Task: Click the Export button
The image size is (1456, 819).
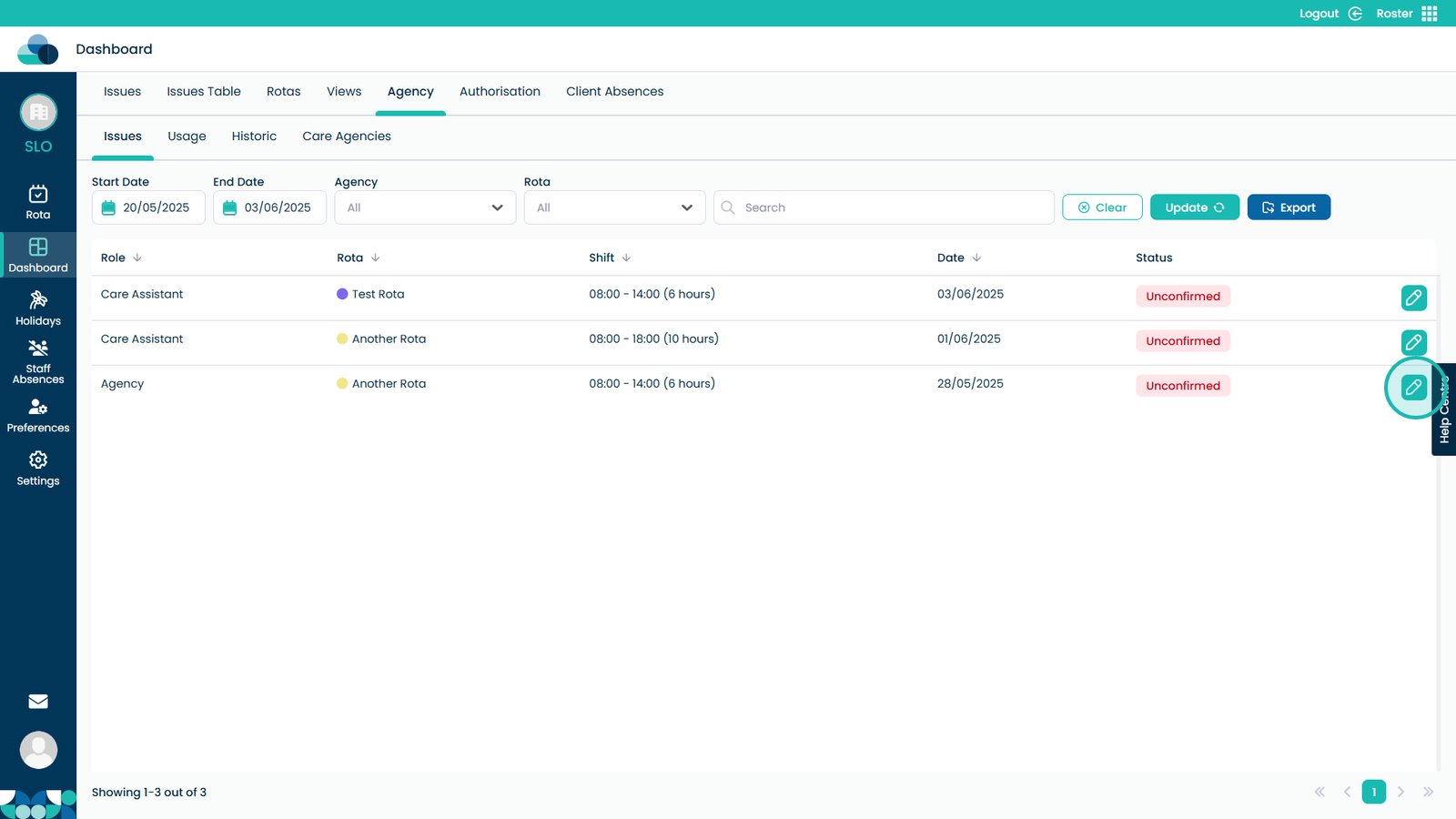Action: pos(1289,207)
